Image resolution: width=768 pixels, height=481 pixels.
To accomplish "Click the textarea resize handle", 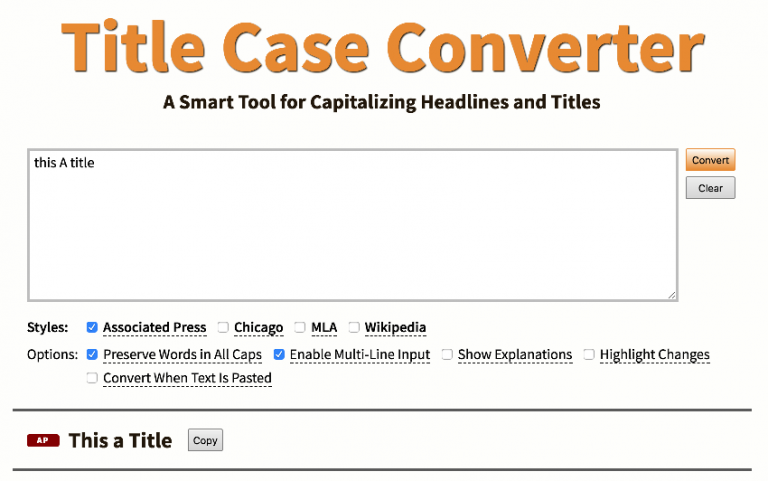I will click(672, 295).
